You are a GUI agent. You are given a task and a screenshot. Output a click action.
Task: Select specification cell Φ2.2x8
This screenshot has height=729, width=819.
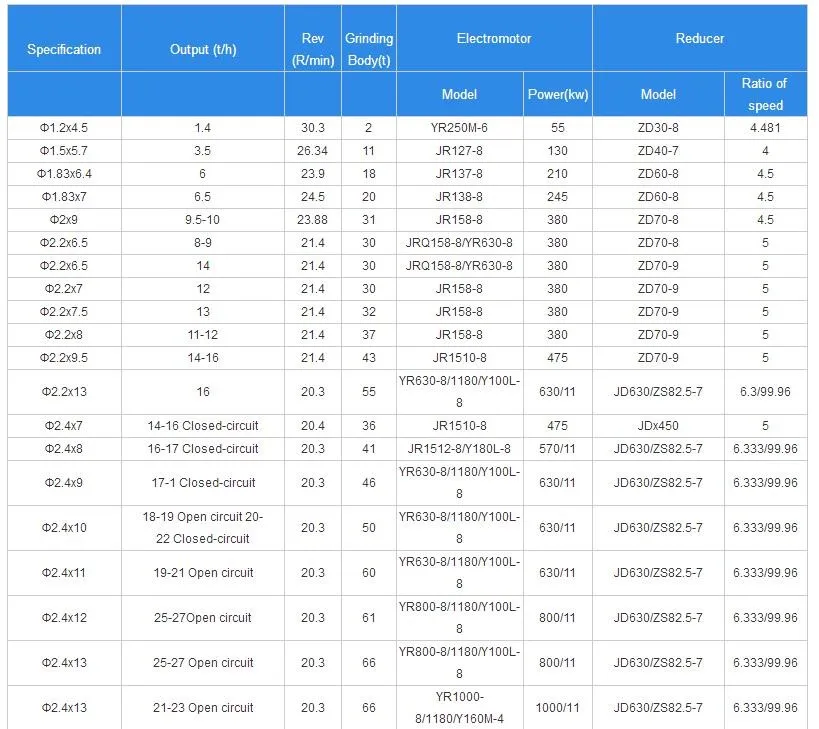[x=64, y=335]
